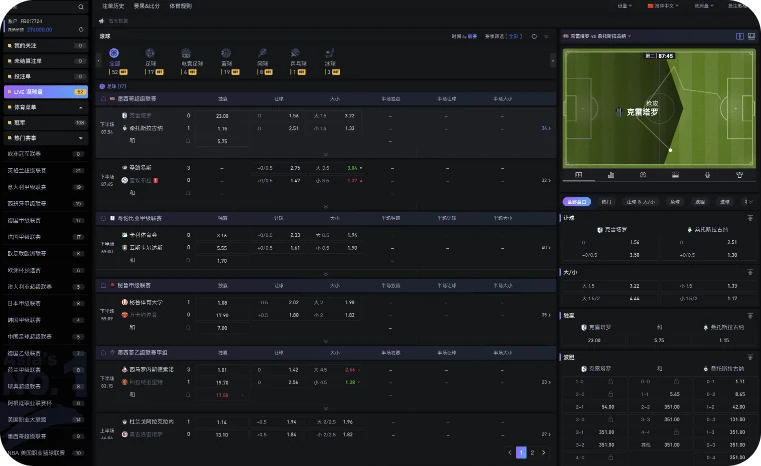
Task: Open the 赛果&比分 top menu
Action: pos(147,6)
